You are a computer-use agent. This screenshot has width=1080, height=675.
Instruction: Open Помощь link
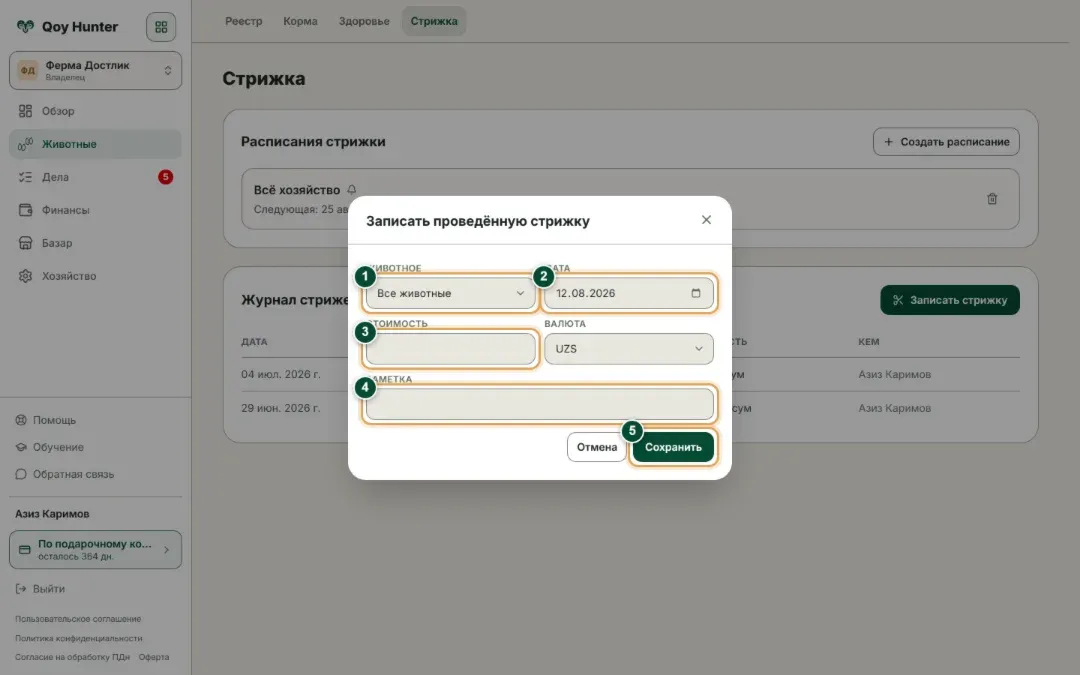tap(54, 420)
